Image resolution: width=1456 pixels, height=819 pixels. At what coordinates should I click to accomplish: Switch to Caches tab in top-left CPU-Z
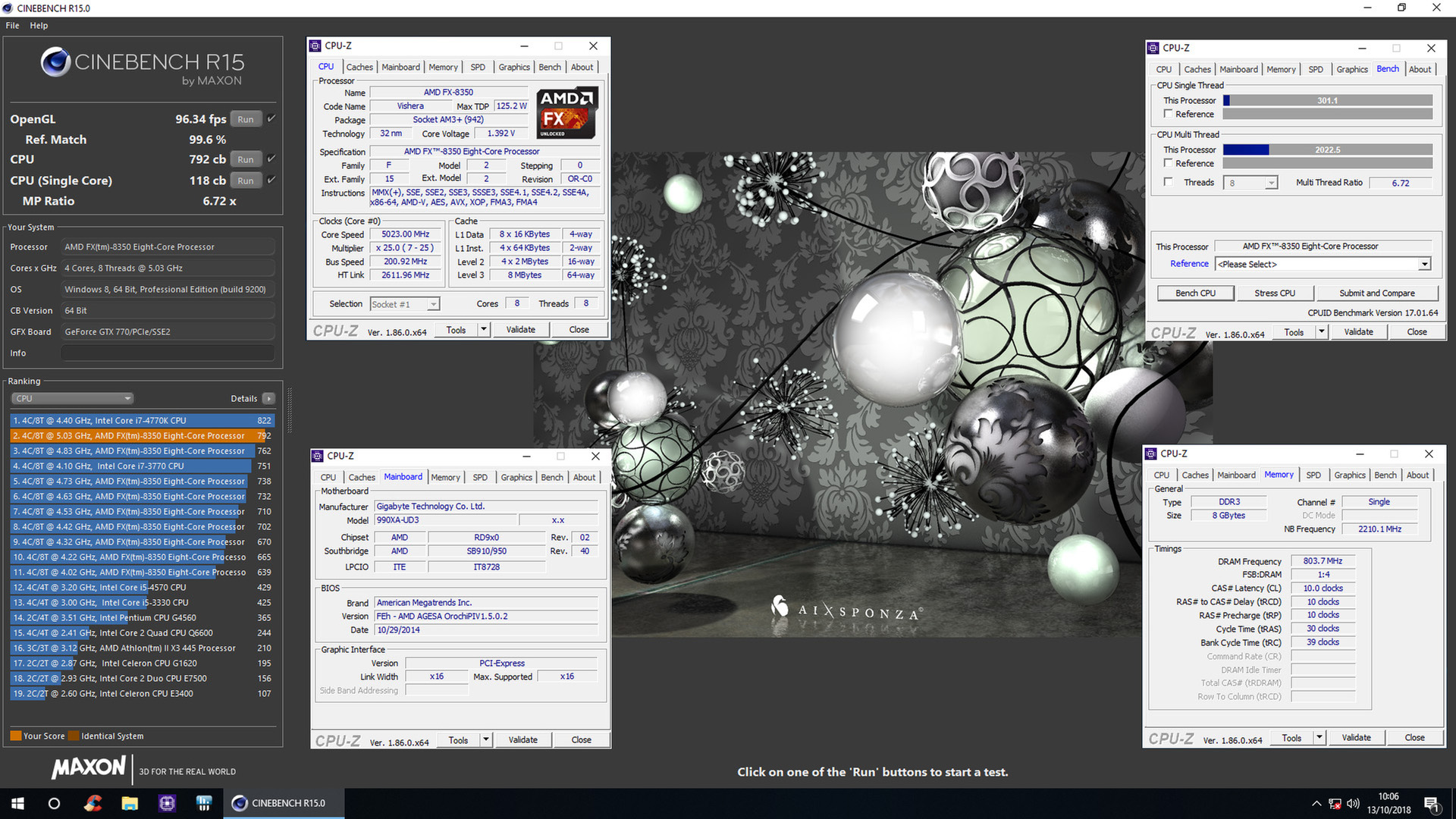pyautogui.click(x=359, y=67)
